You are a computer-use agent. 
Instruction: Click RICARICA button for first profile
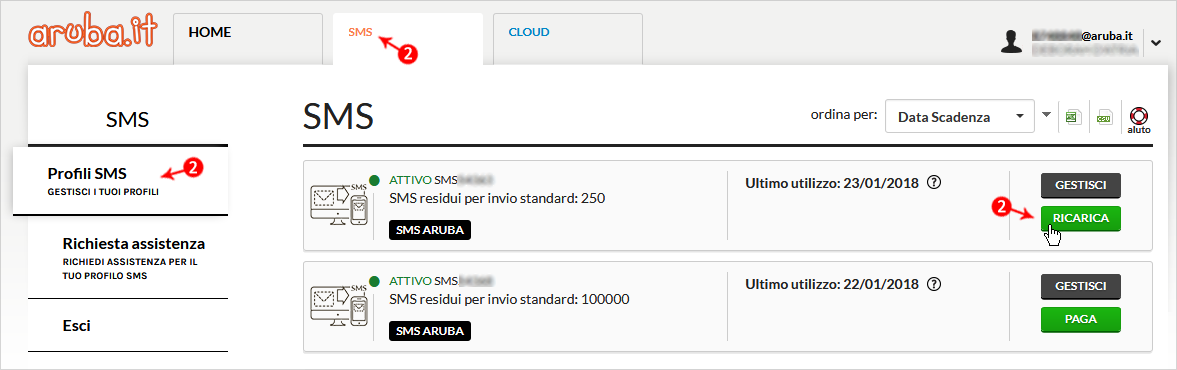point(1080,218)
